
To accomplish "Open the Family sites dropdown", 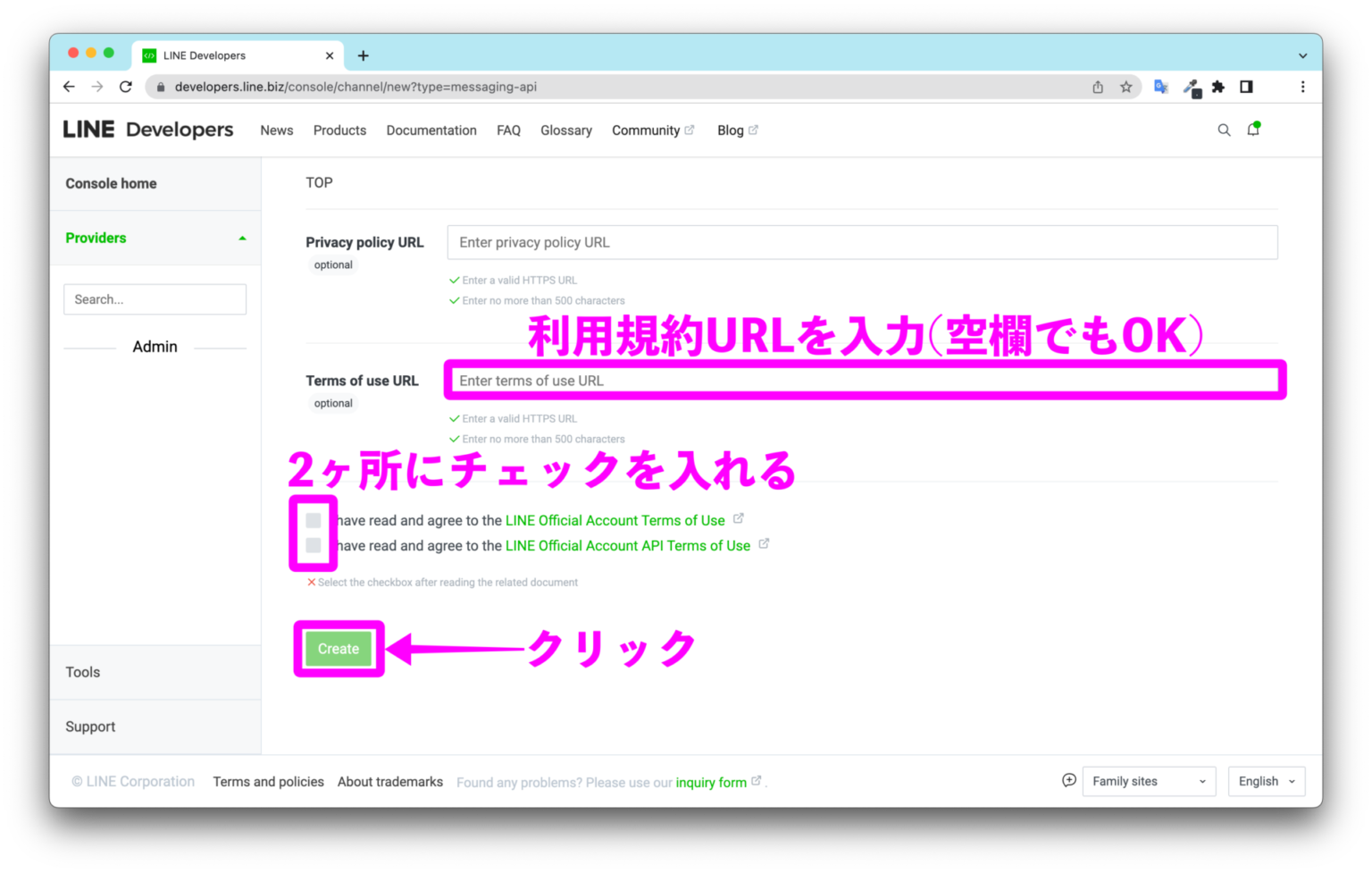I will (x=1149, y=780).
